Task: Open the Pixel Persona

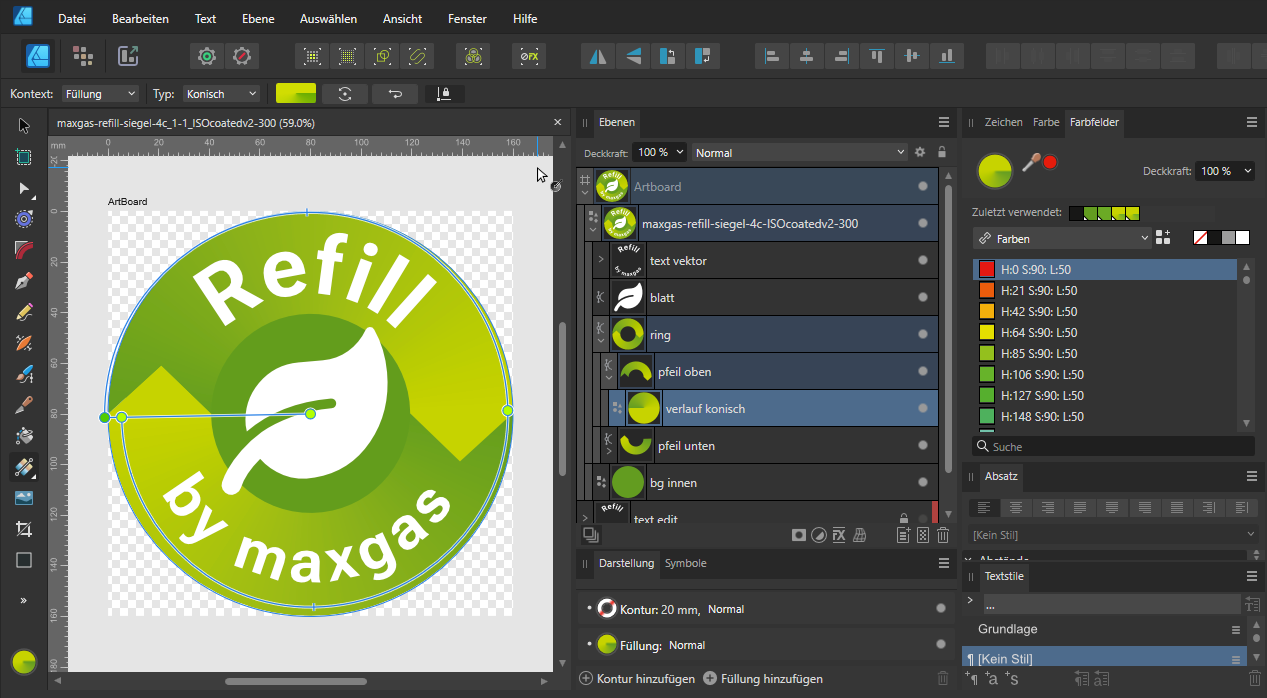Action: point(83,56)
